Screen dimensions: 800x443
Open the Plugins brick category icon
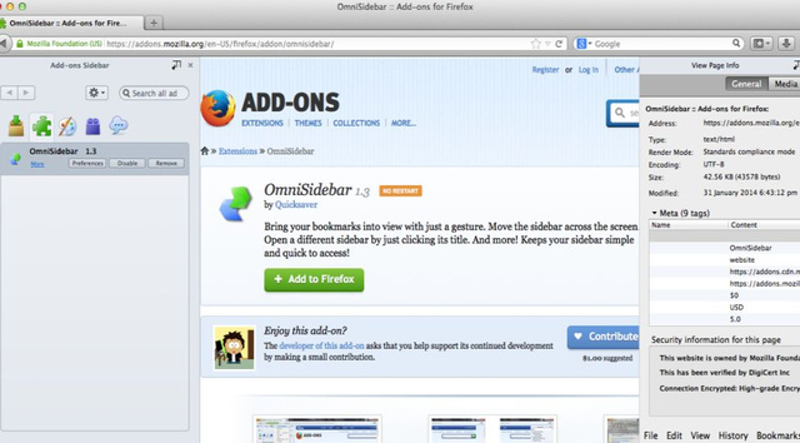[x=93, y=126]
